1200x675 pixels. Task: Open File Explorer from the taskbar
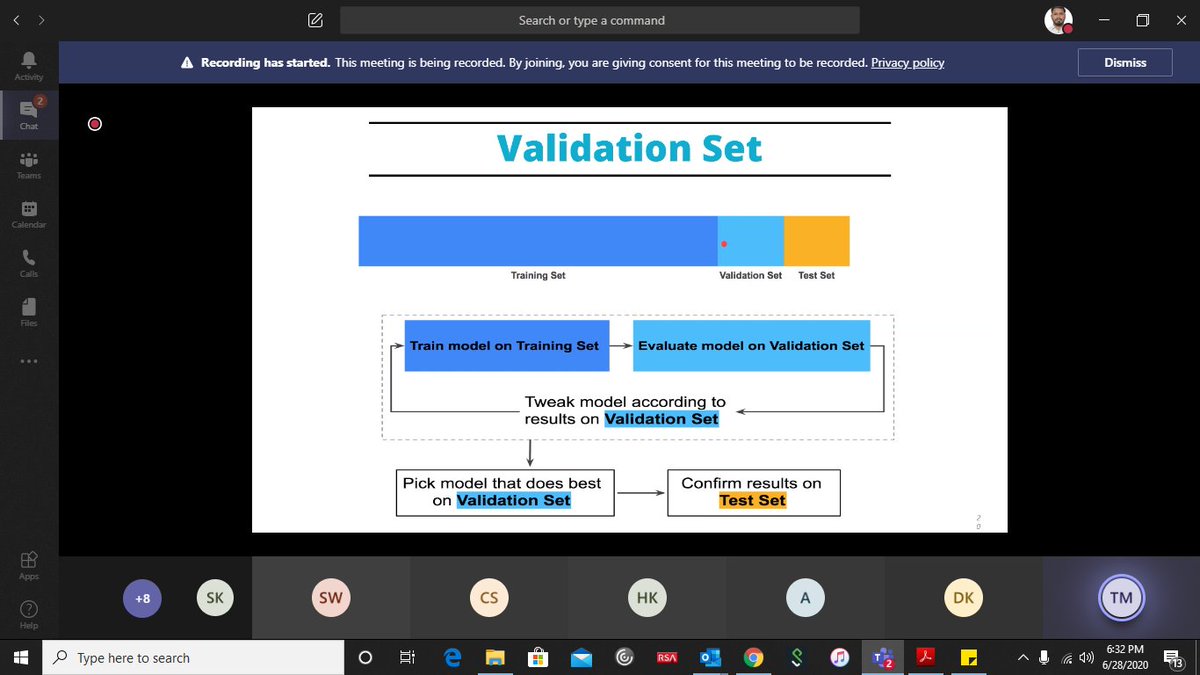[x=495, y=657]
